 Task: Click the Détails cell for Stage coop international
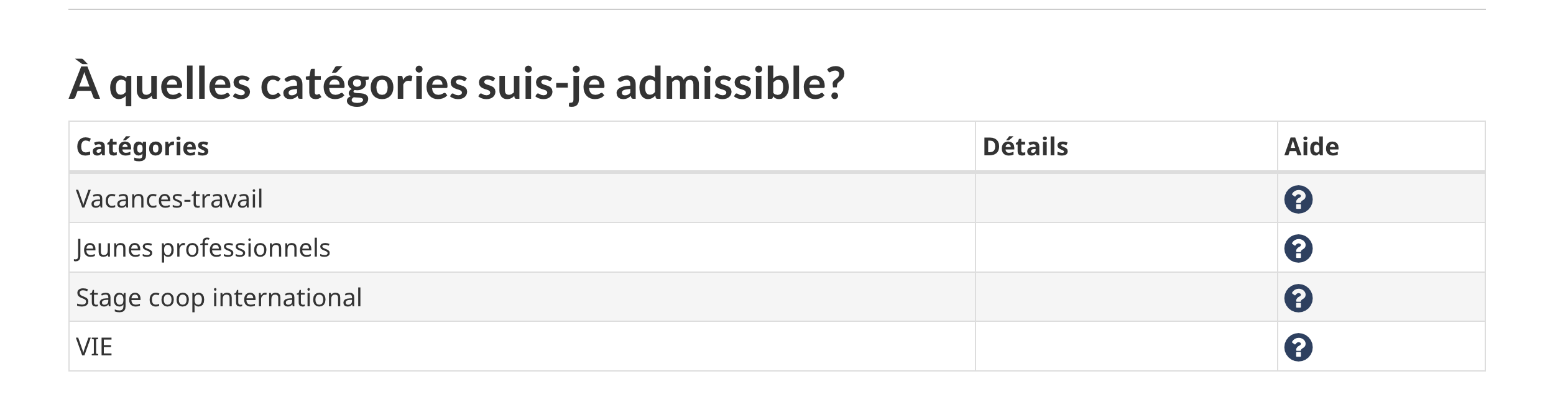coord(1126,297)
